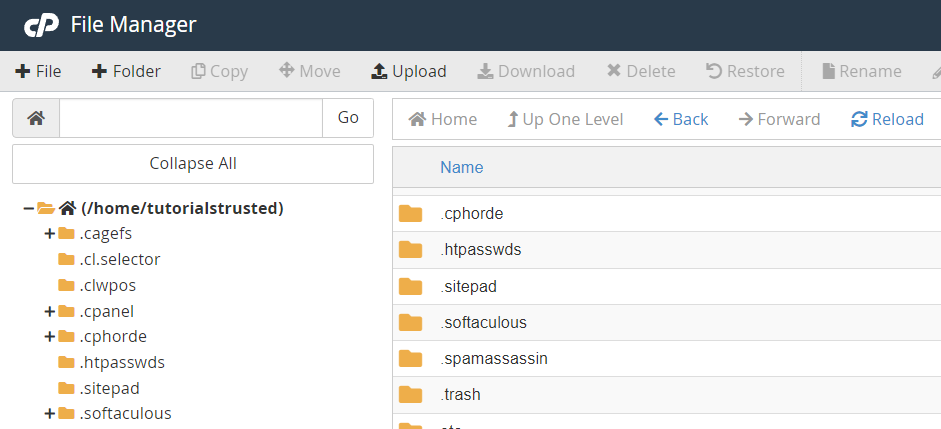Screen dimensions: 941x429
Task: Expand the .cagefs tree folder
Action: point(50,233)
